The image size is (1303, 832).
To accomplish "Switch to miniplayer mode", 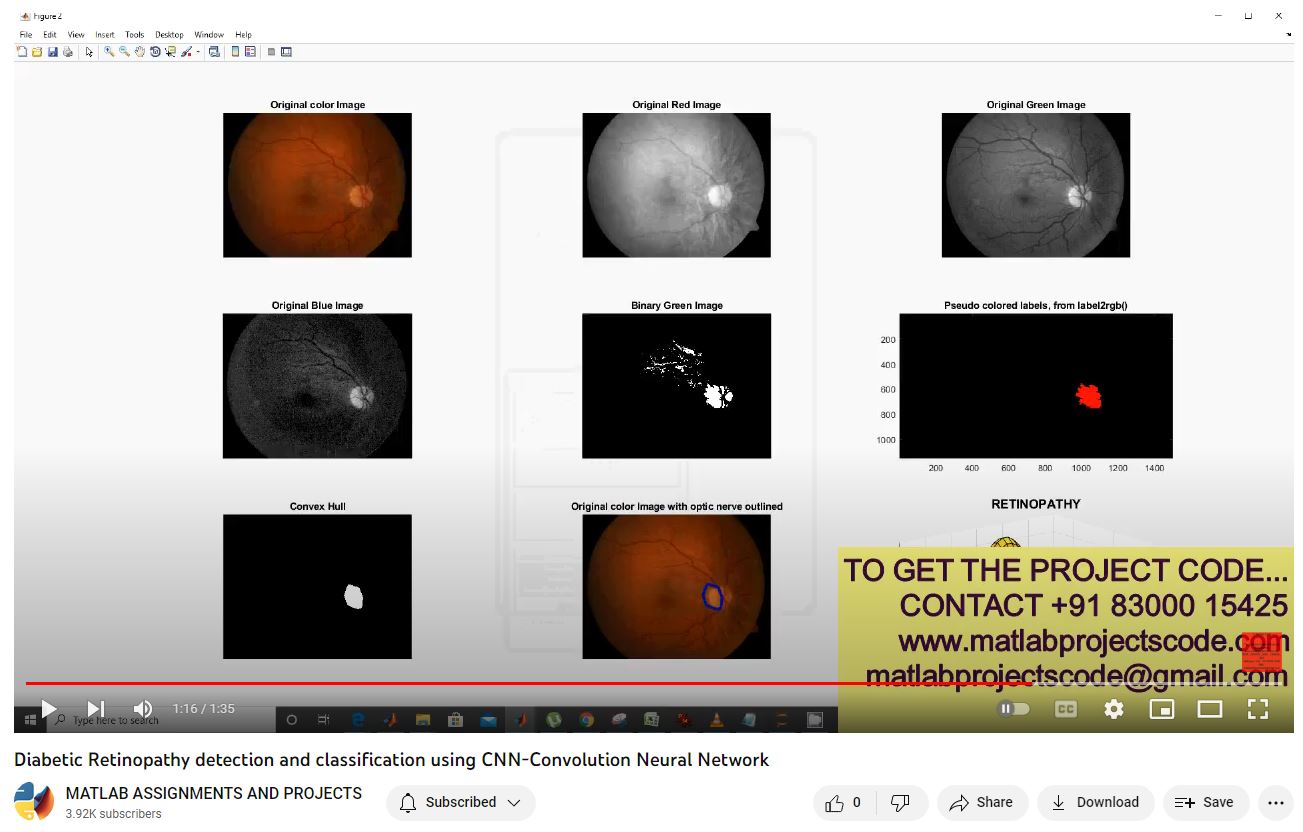I will pyautogui.click(x=1162, y=709).
